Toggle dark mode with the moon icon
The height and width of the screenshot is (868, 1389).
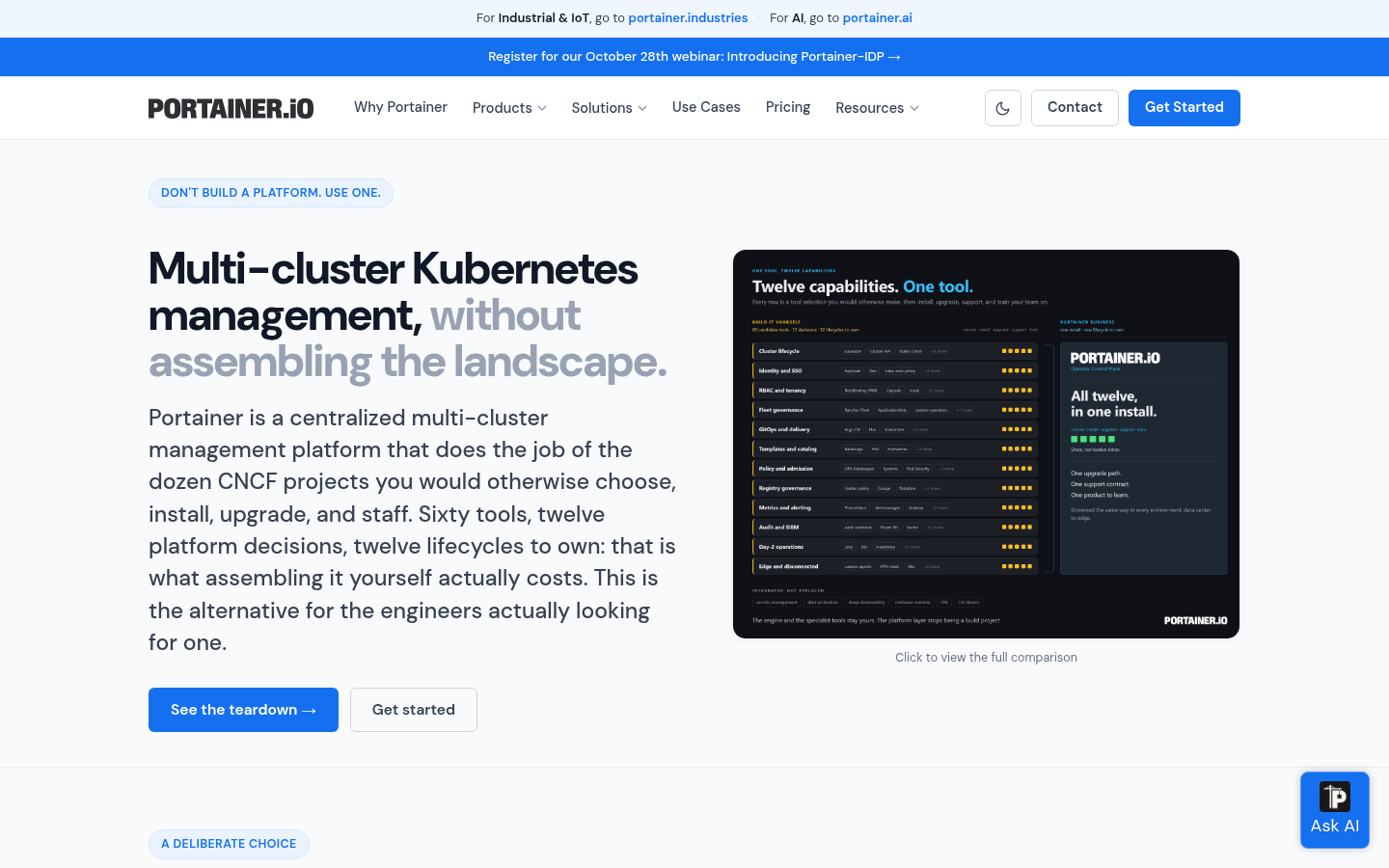1003,108
